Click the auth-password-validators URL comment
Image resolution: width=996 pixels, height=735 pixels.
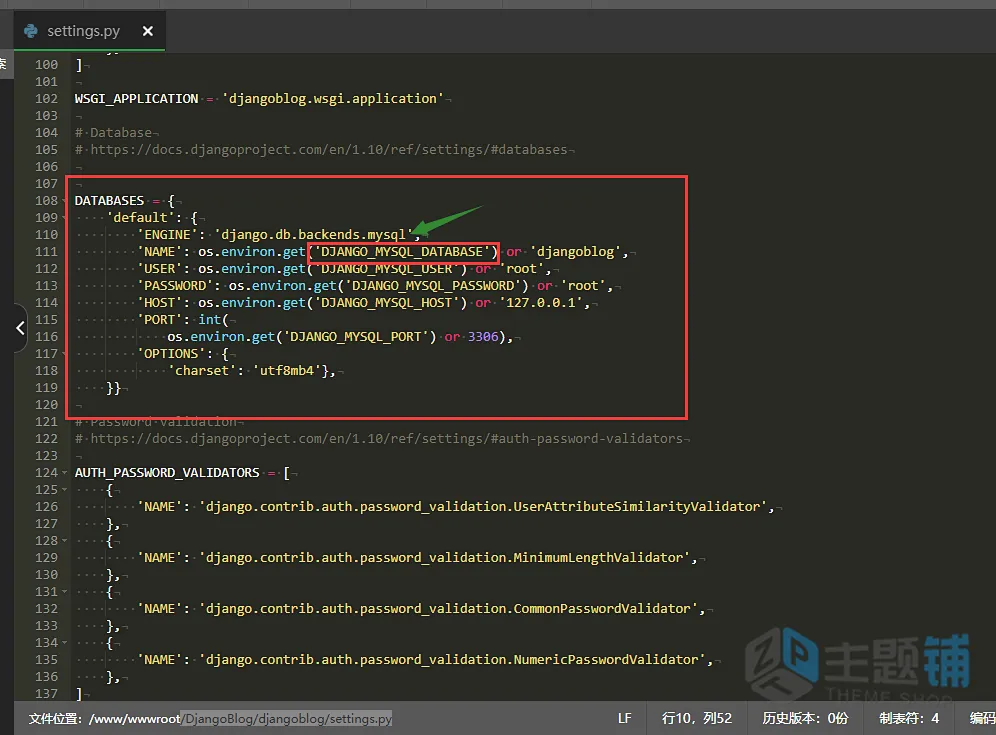tap(379, 438)
